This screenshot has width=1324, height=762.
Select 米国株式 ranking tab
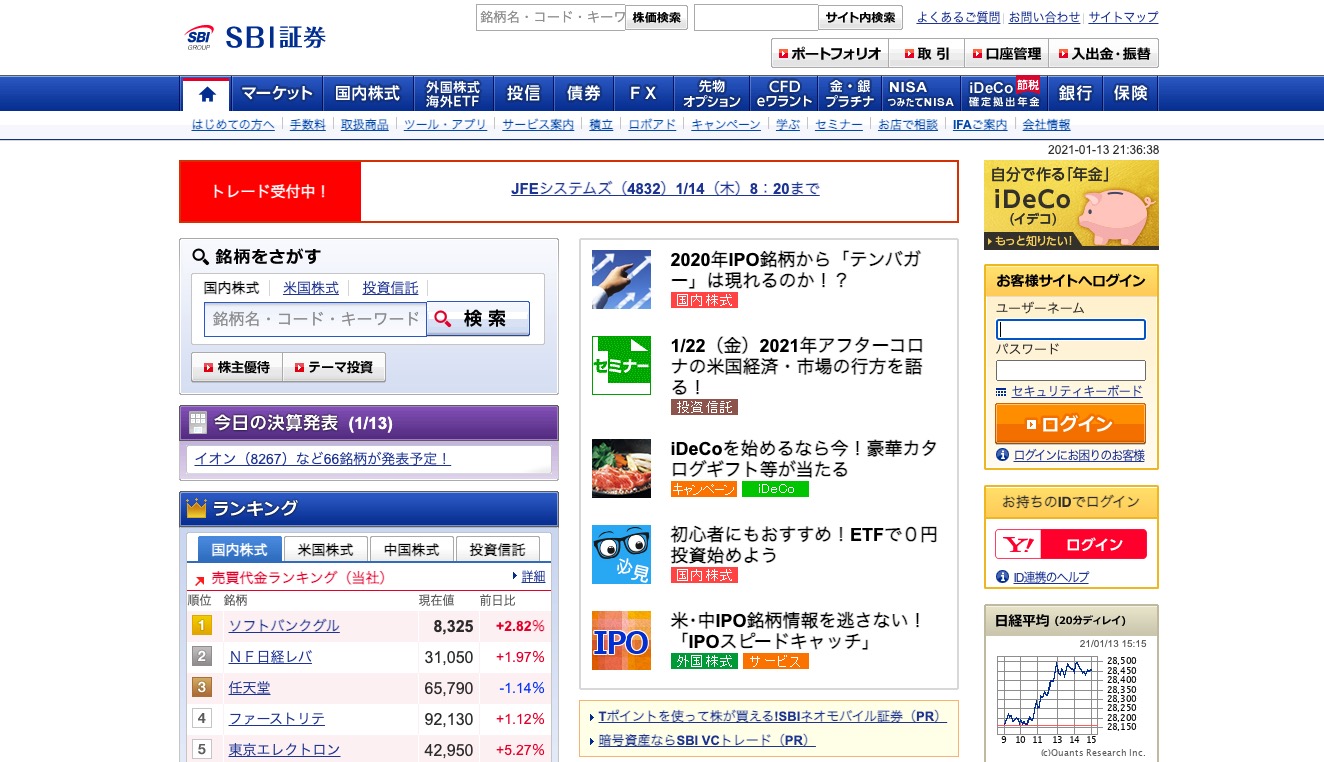coord(326,550)
